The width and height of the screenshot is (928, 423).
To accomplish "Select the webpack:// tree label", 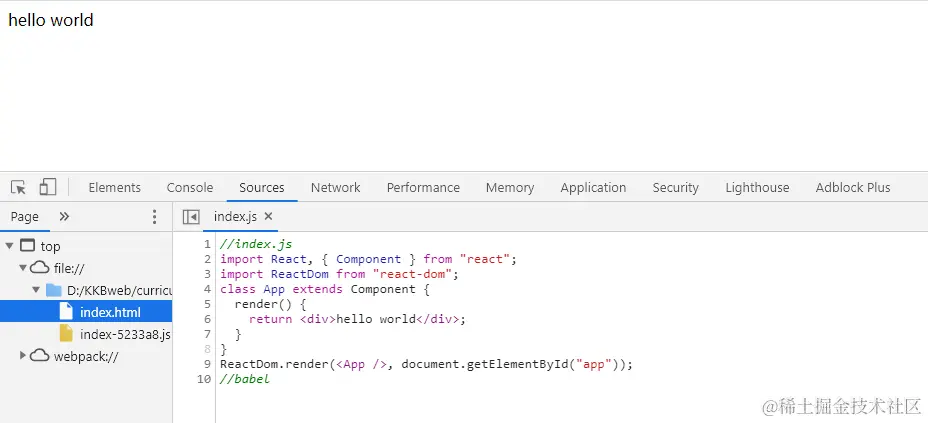I will (x=86, y=356).
